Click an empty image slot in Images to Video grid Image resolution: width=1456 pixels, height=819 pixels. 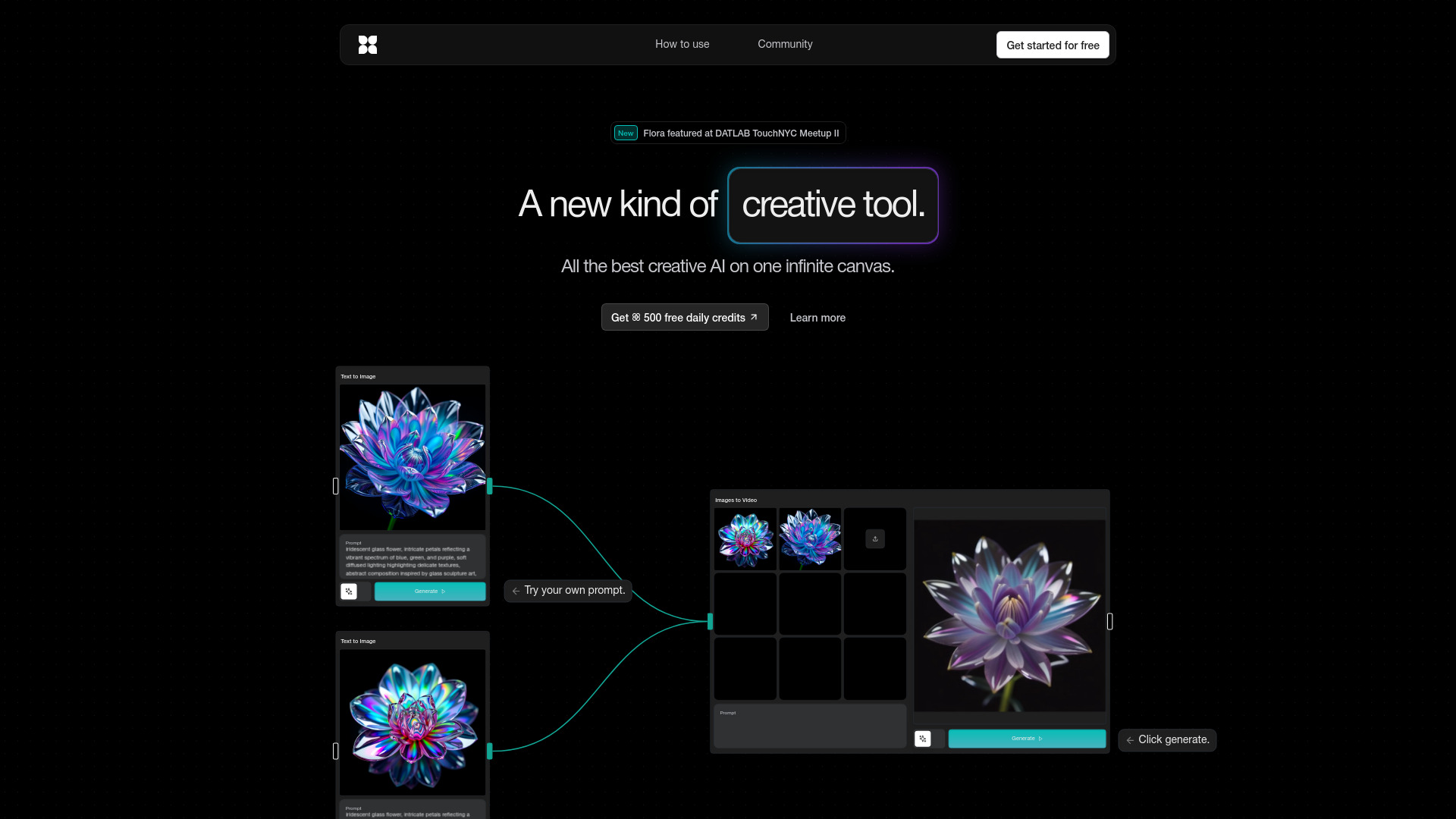point(745,604)
